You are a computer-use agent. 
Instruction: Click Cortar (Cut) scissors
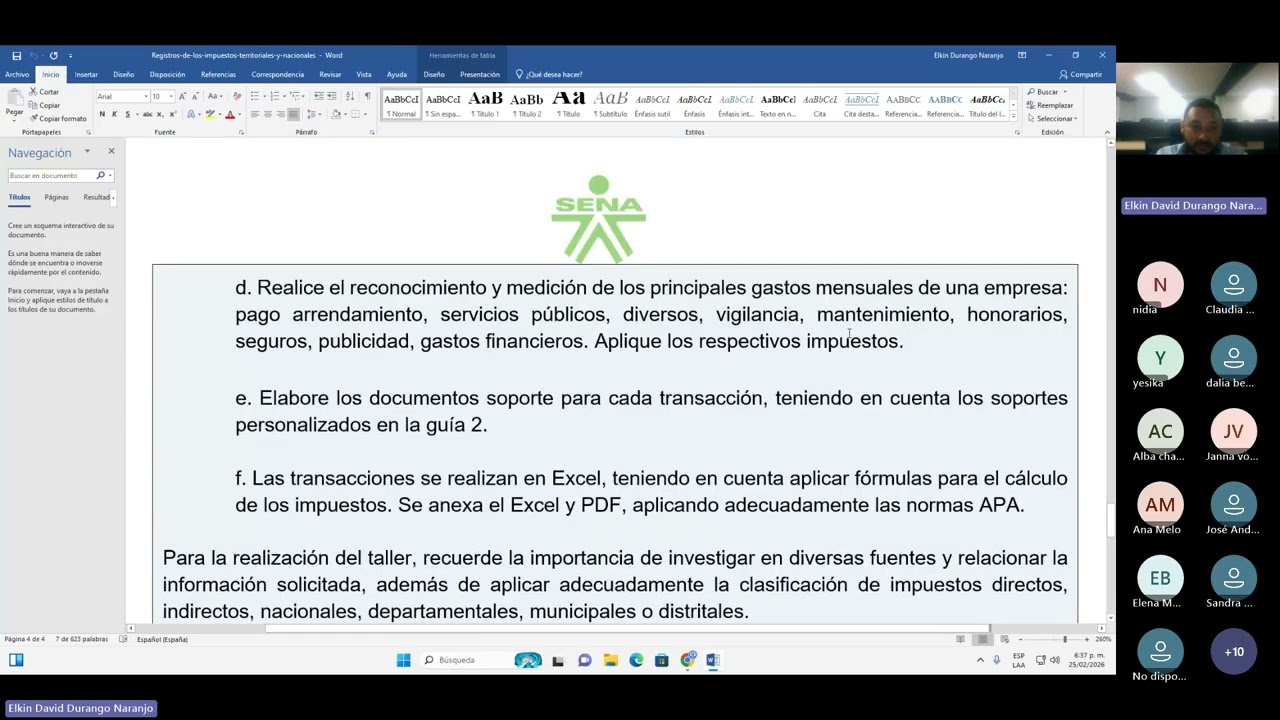coord(44,91)
